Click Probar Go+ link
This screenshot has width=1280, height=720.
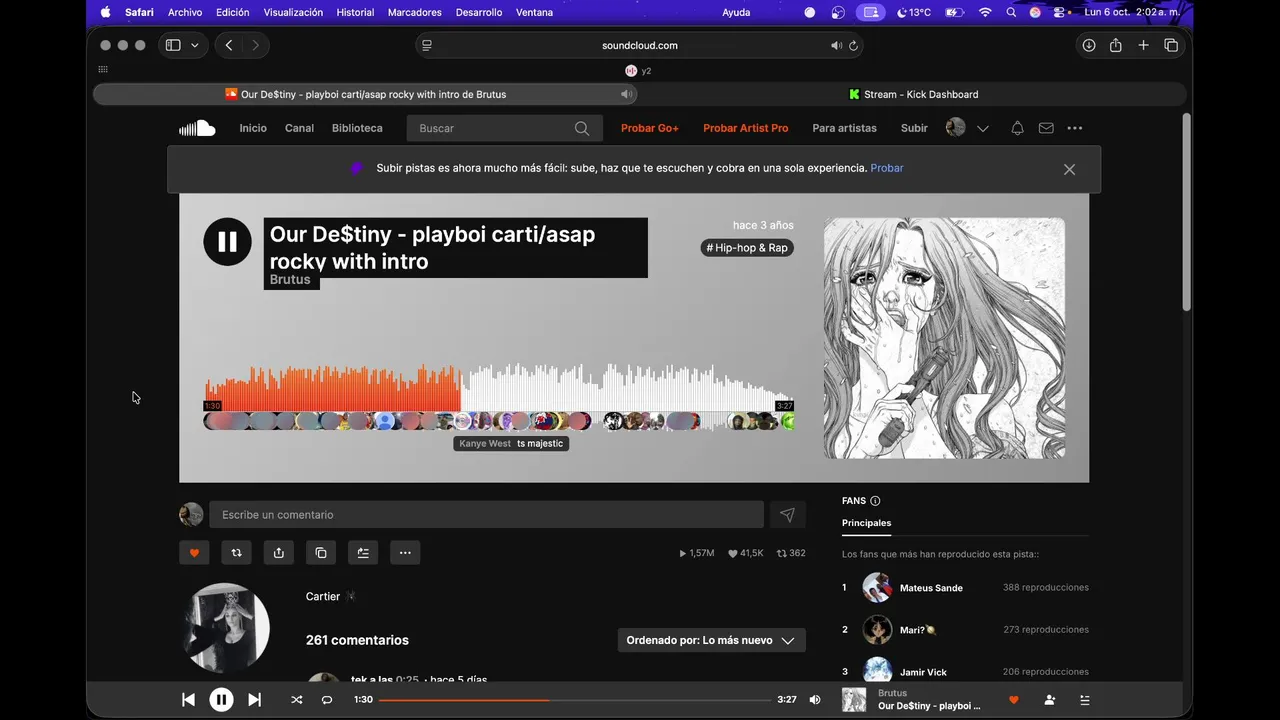click(x=650, y=128)
